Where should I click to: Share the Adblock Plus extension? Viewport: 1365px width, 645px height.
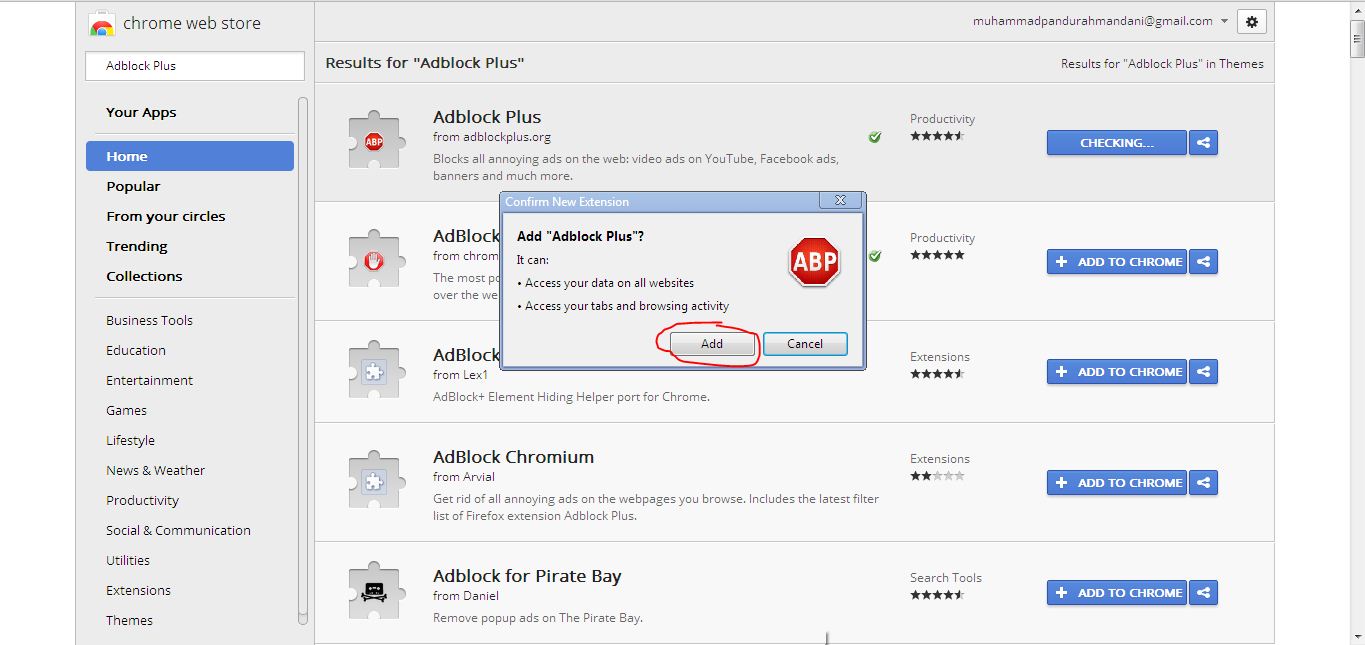(x=1203, y=142)
